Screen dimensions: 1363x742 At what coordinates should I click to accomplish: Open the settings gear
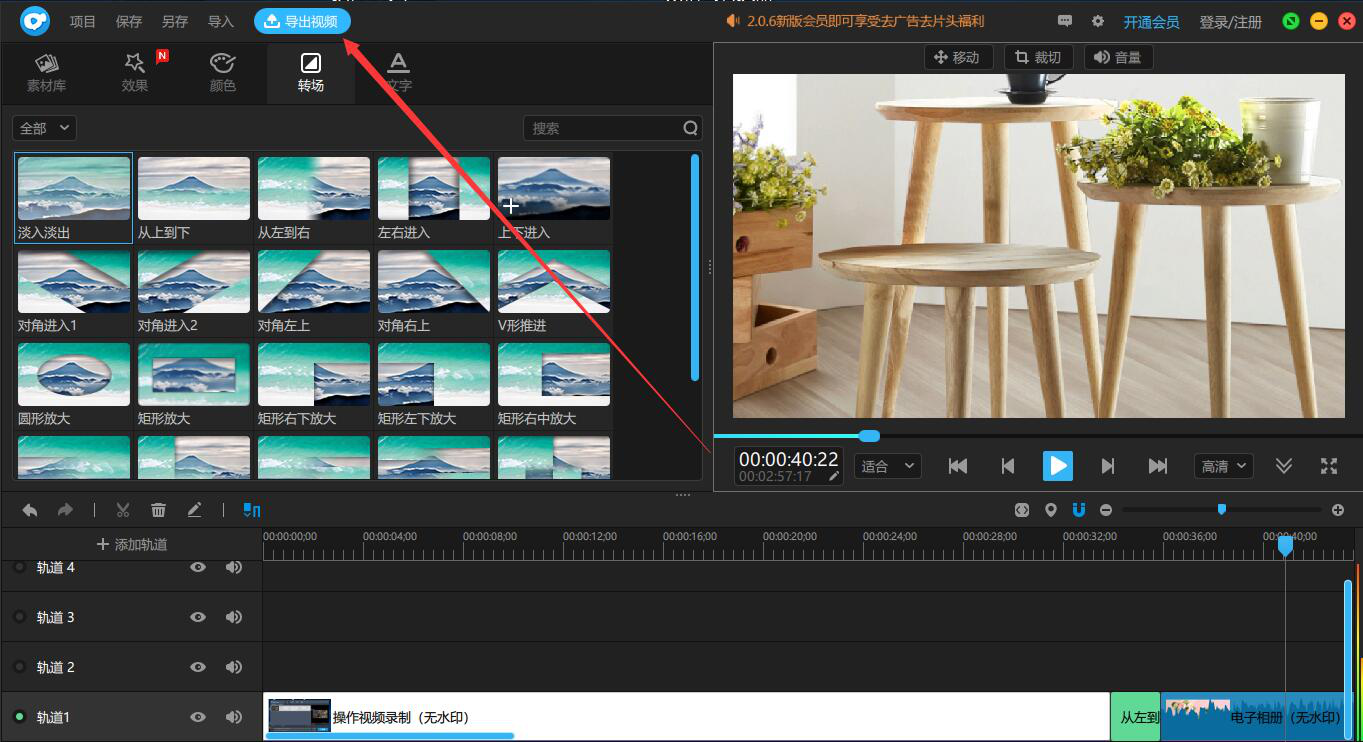click(1098, 21)
